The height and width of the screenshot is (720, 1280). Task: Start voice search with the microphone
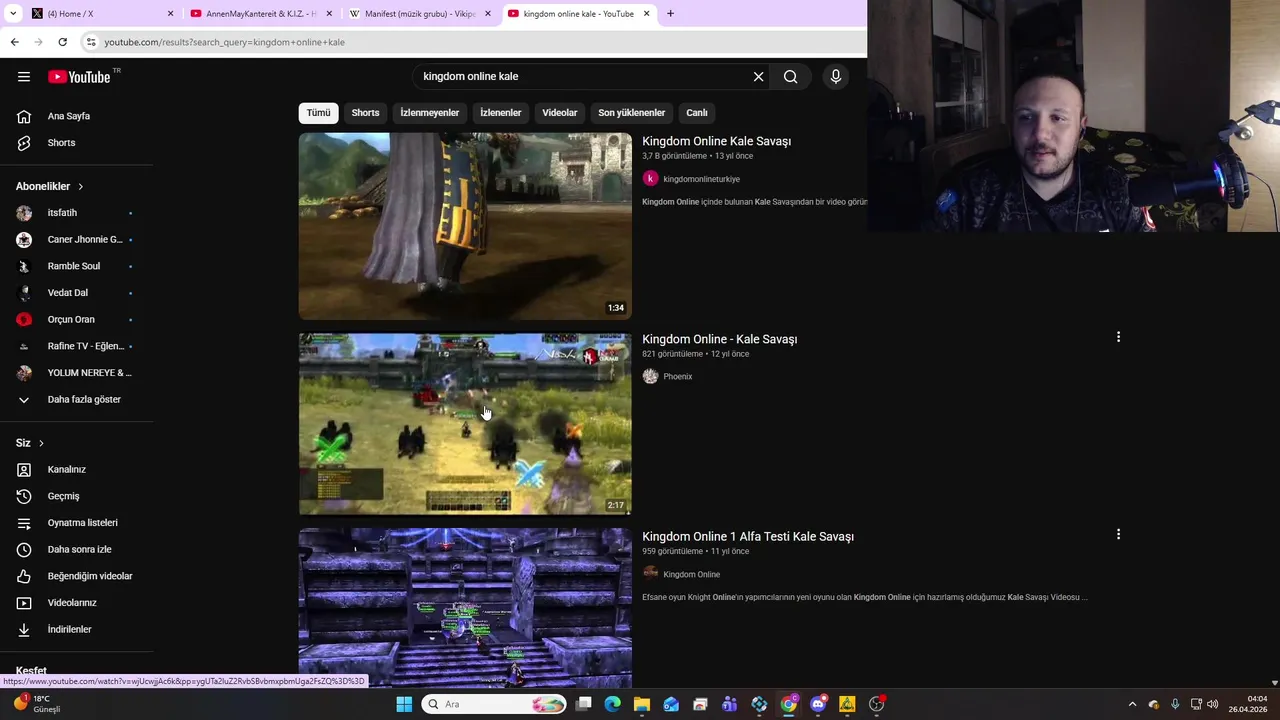coord(836,77)
